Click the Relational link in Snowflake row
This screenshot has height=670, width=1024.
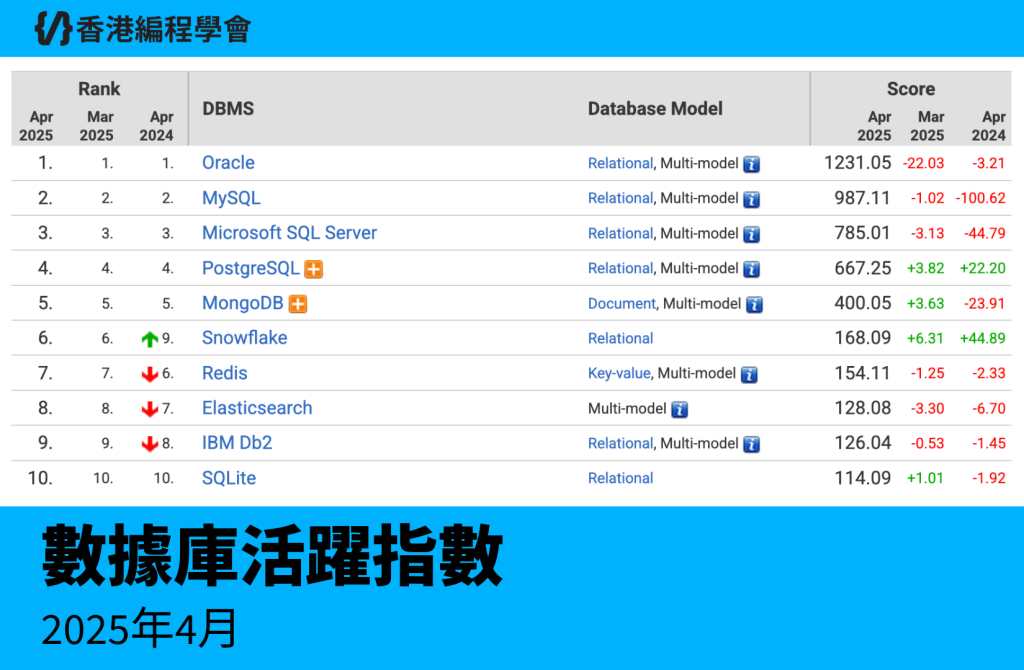pos(620,338)
